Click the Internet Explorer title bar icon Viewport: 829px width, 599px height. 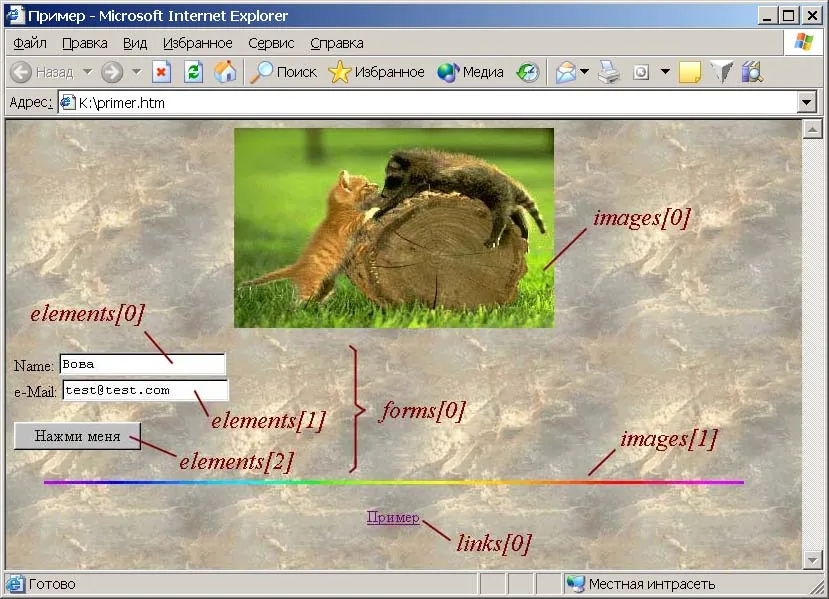click(x=15, y=15)
